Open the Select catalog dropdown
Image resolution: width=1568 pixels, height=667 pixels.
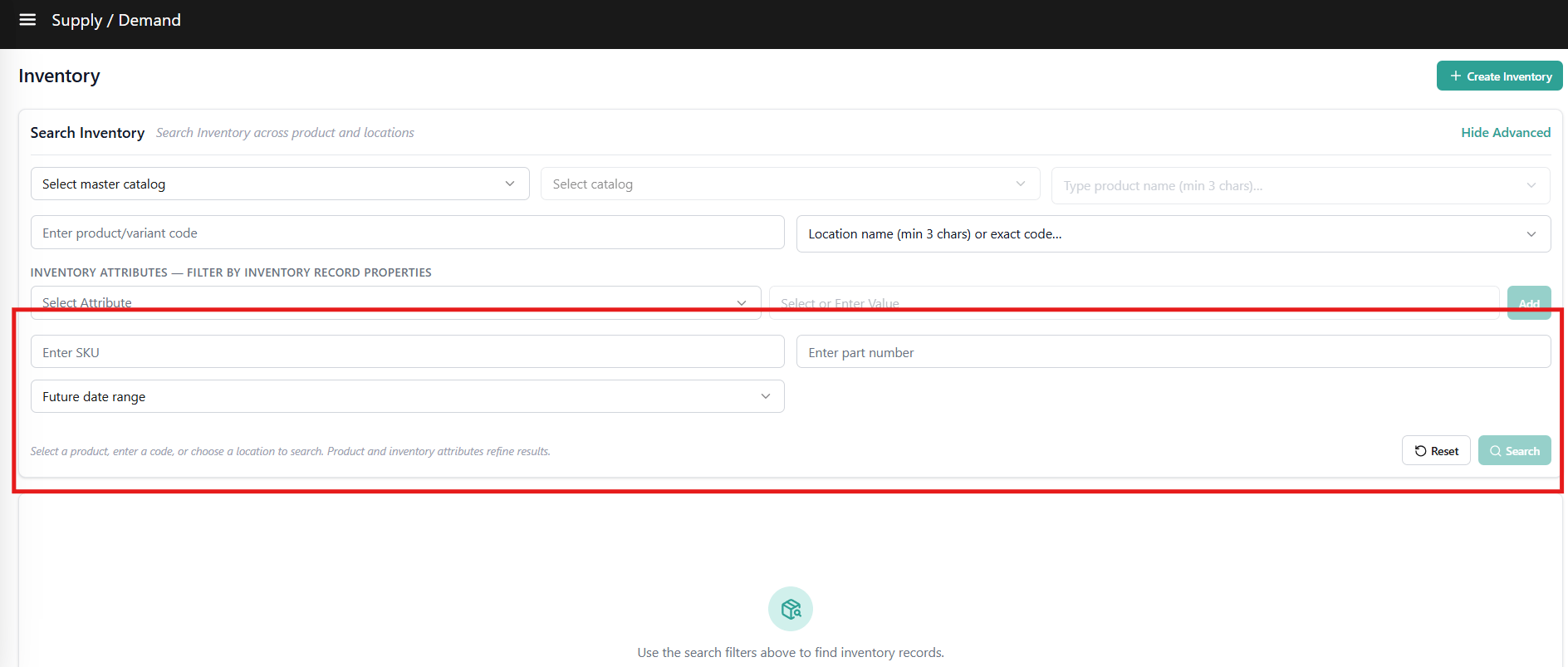(790, 184)
